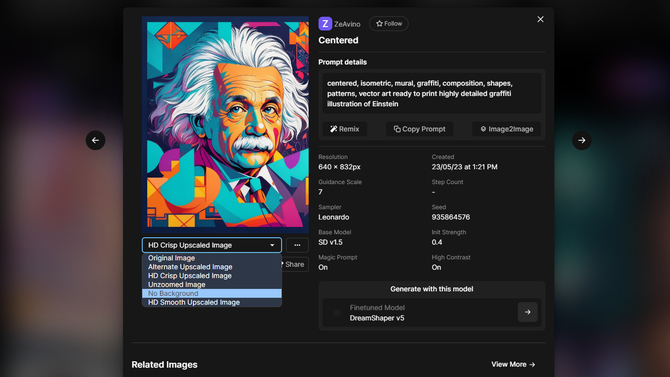This screenshot has width=670, height=377.
Task: Click the Share button
Action: point(294,264)
